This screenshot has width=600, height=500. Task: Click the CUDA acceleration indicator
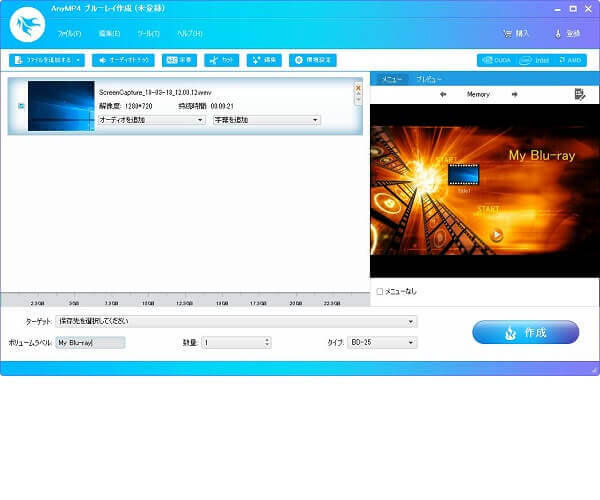497,60
